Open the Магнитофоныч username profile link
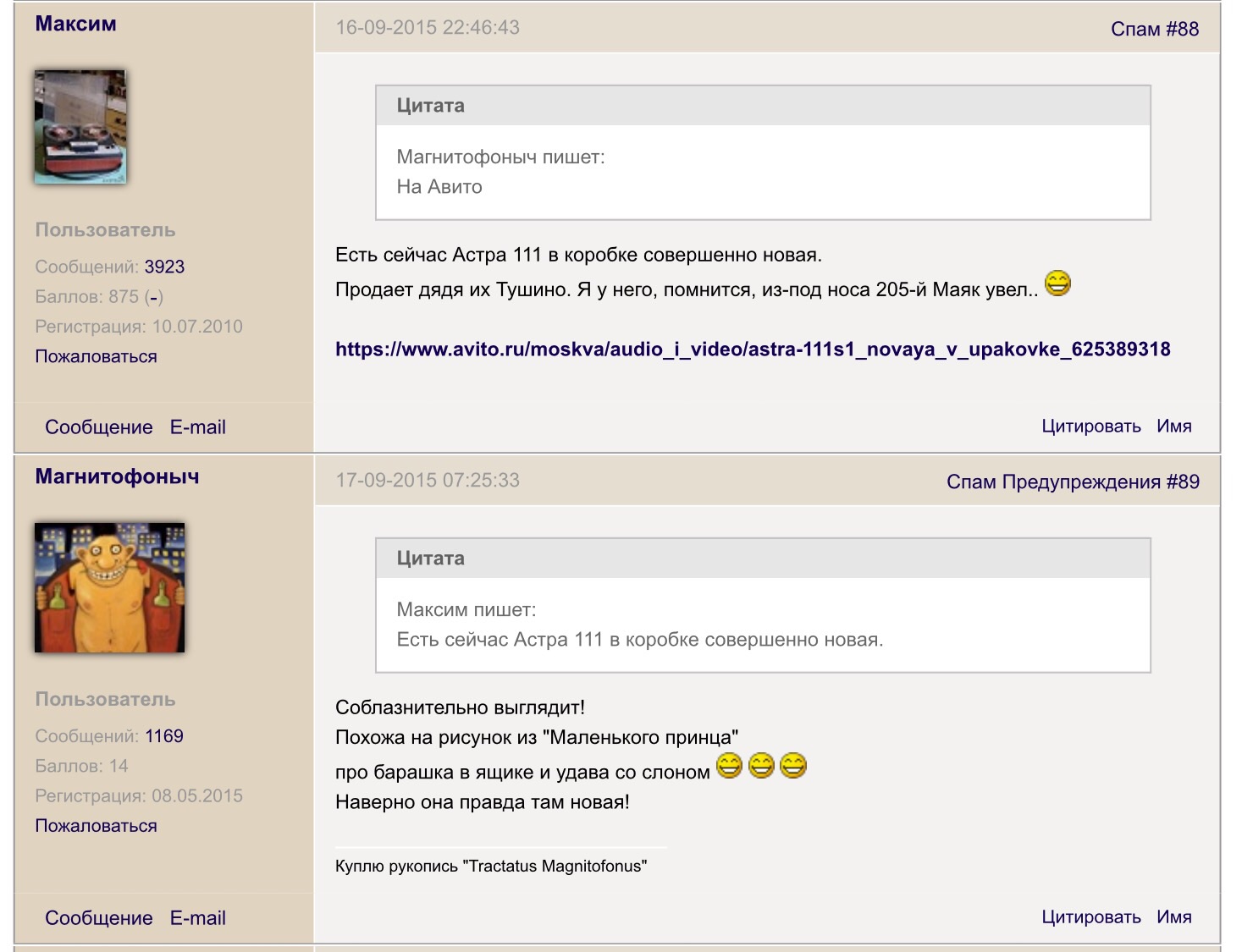1253x952 pixels. (117, 476)
